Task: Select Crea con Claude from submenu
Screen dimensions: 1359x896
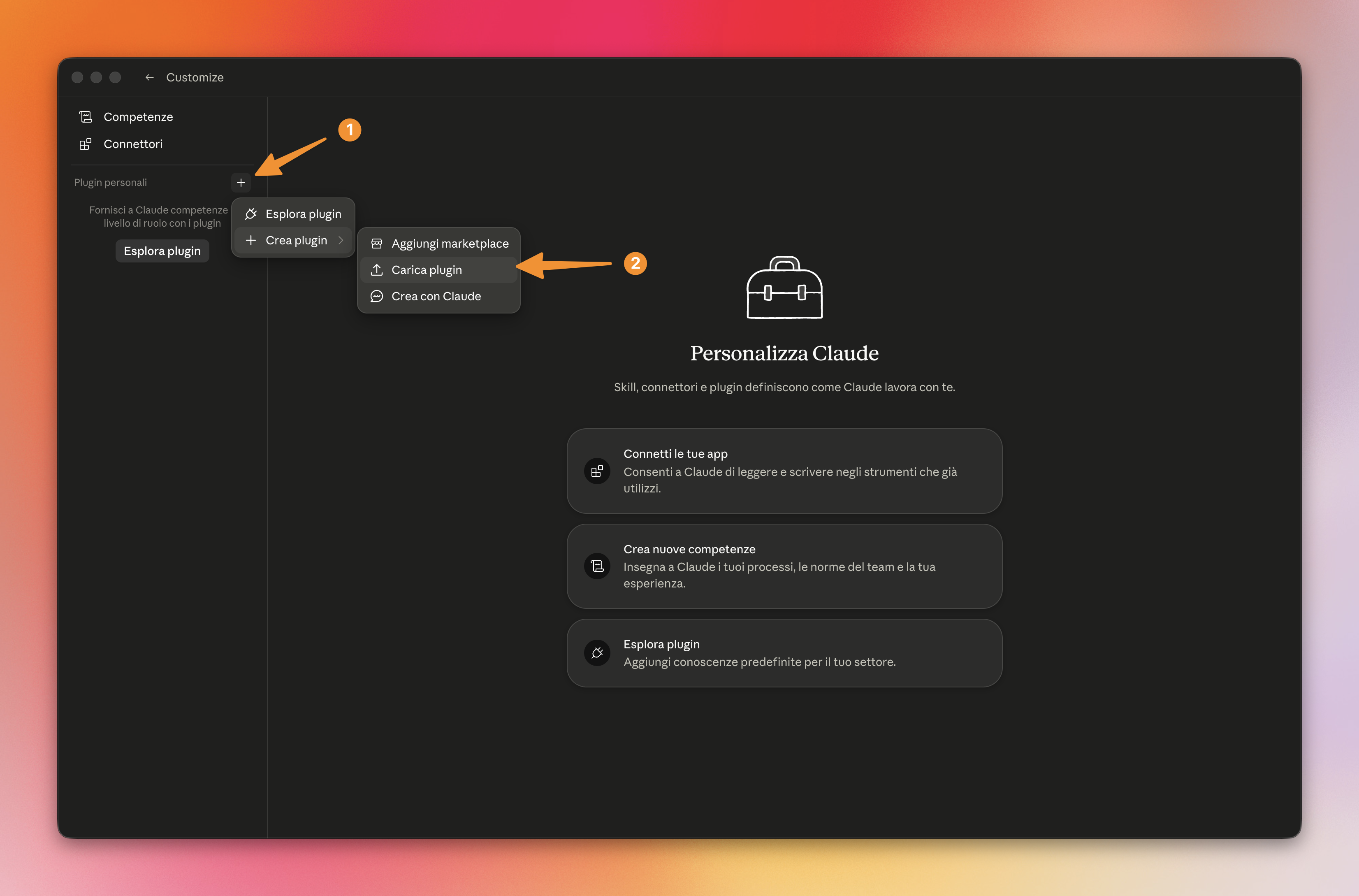Action: click(439, 296)
